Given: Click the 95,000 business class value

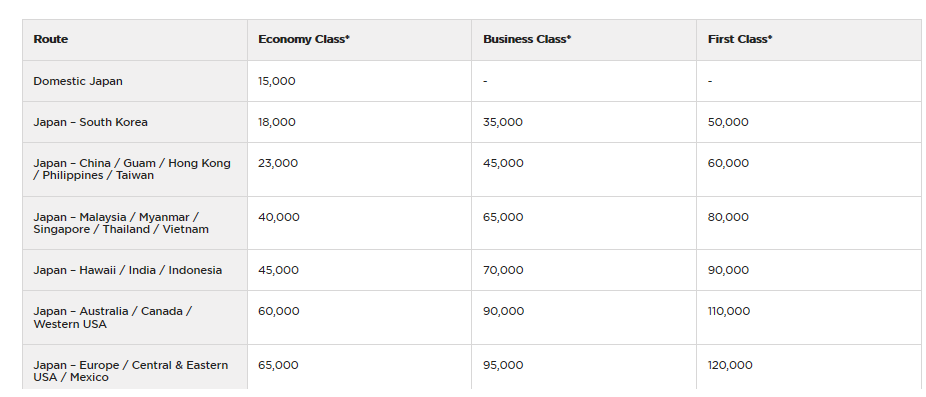Looking at the screenshot, I should pos(503,365).
